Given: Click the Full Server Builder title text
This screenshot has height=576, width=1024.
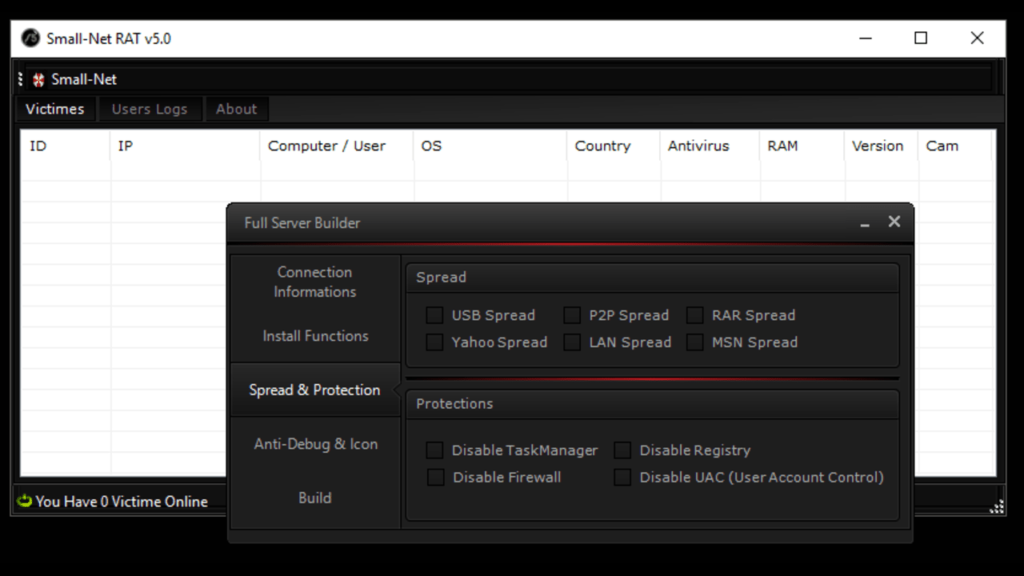Looking at the screenshot, I should (x=302, y=223).
